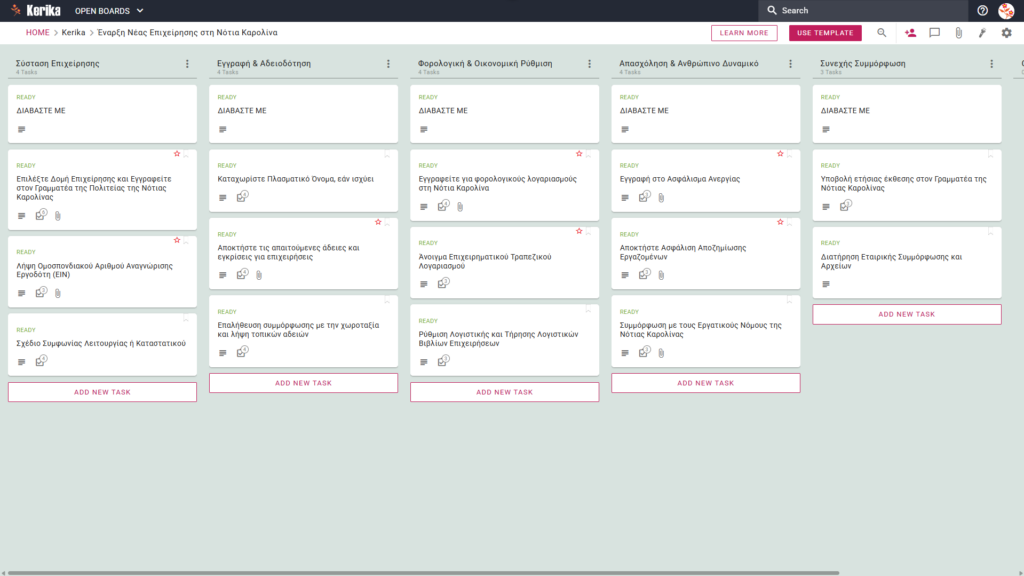Toggle star on Αποκτήστε Ασφάλιση Αποζημίωσης Εργαζομένων card
This screenshot has width=1024, height=576.
pyautogui.click(x=780, y=223)
